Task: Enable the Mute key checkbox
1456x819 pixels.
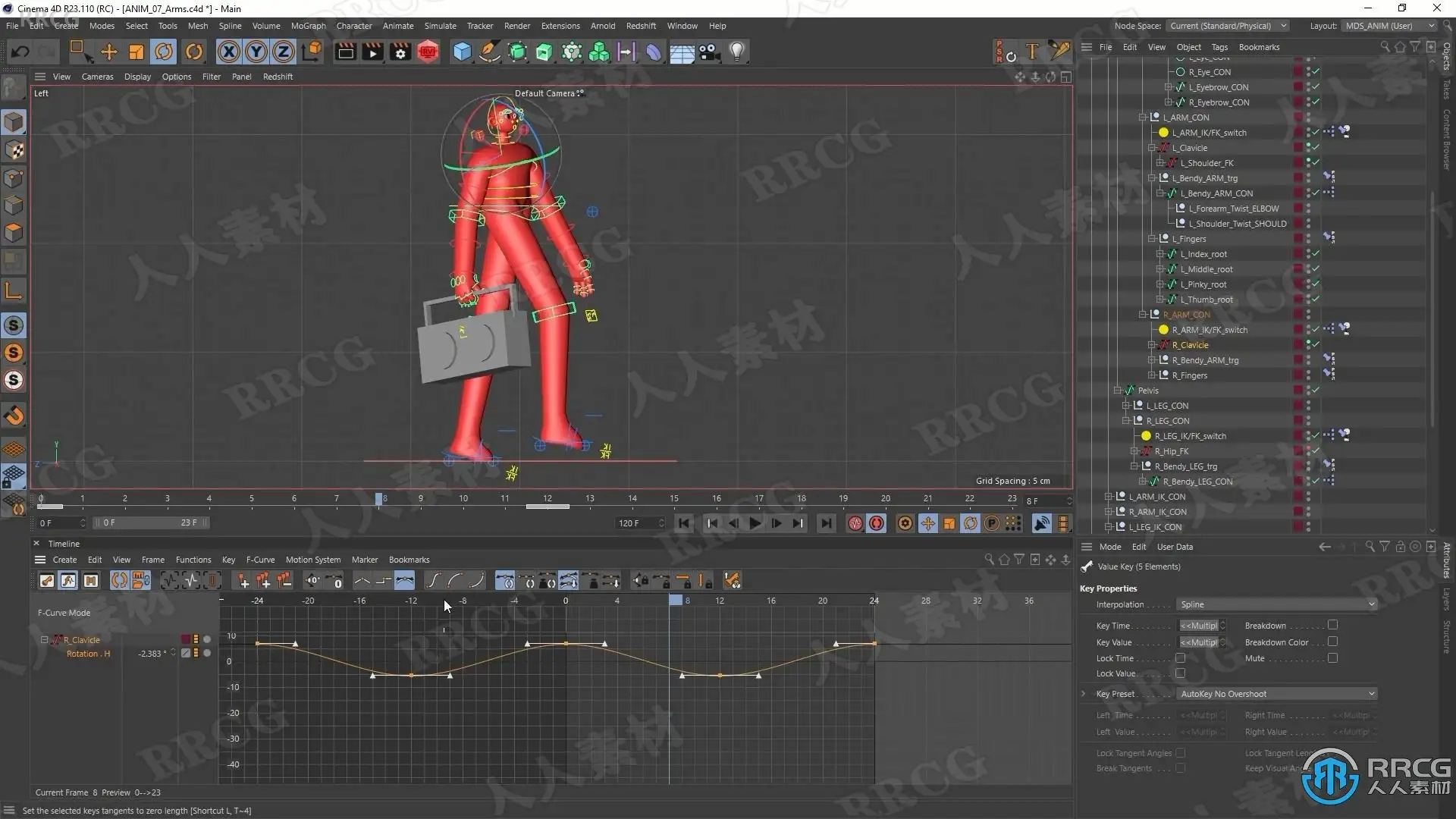Action: pos(1332,658)
